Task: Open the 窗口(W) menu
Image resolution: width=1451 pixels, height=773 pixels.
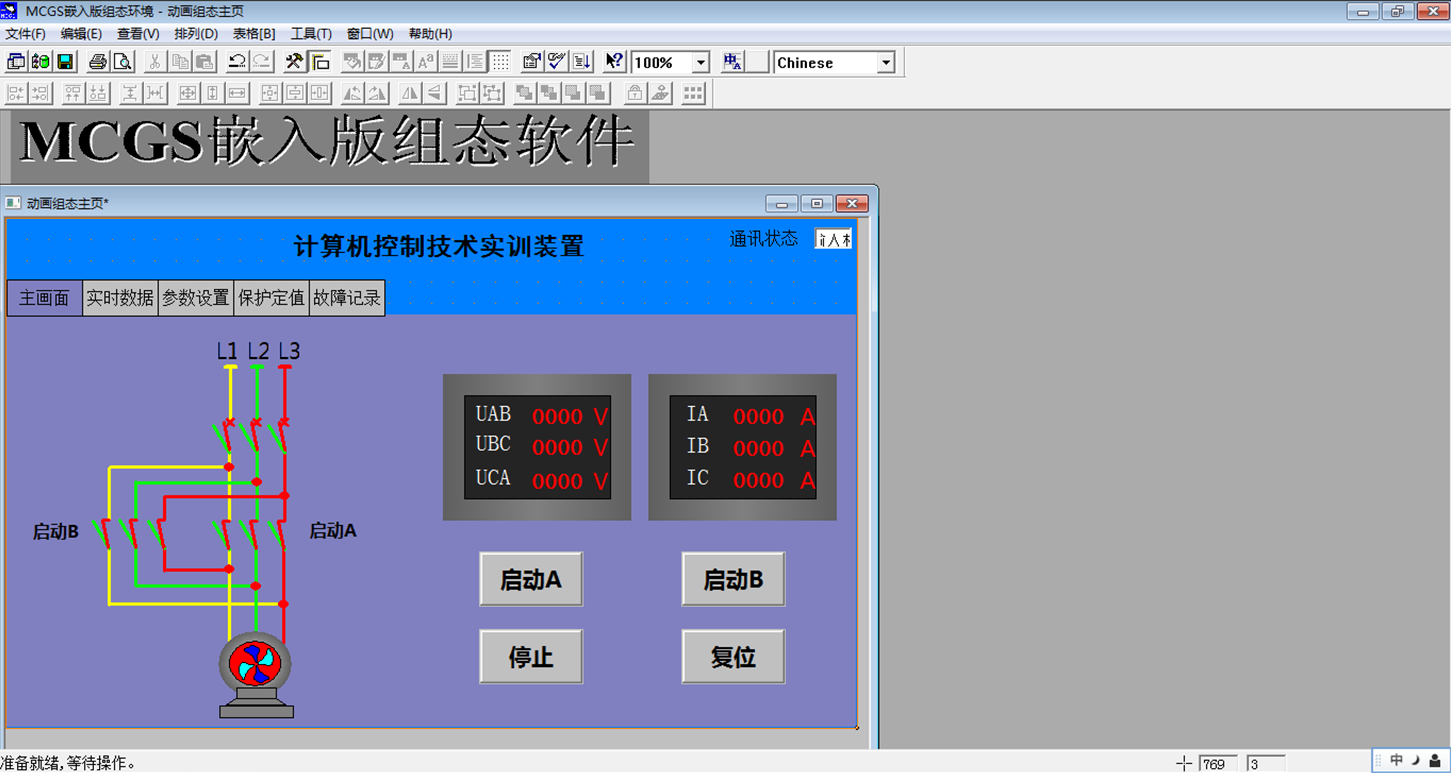Action: click(370, 34)
